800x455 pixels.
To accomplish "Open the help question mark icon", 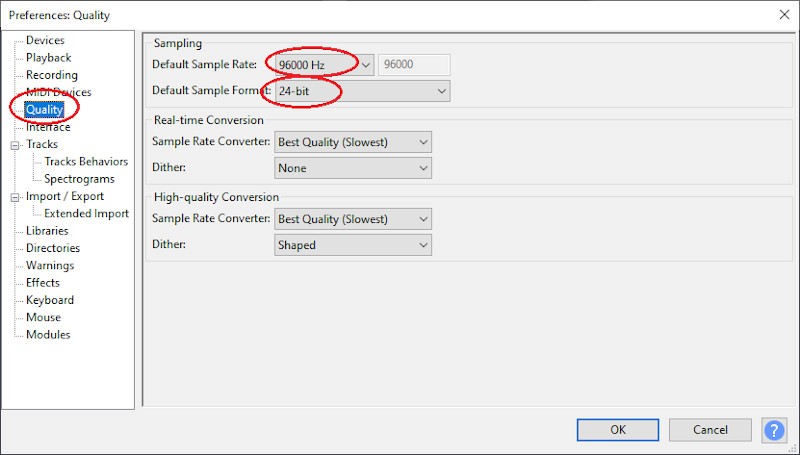I will 774,430.
